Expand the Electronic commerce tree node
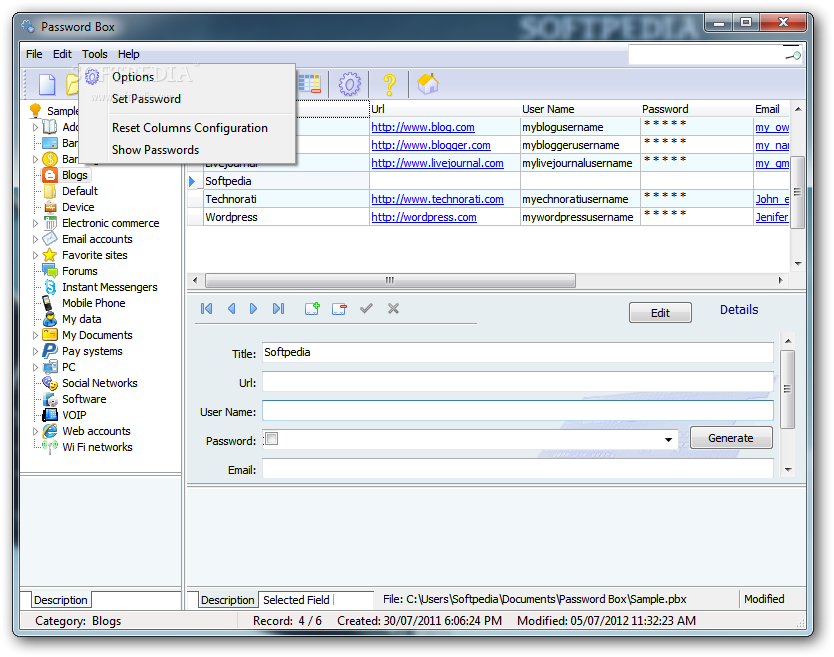 (x=35, y=223)
